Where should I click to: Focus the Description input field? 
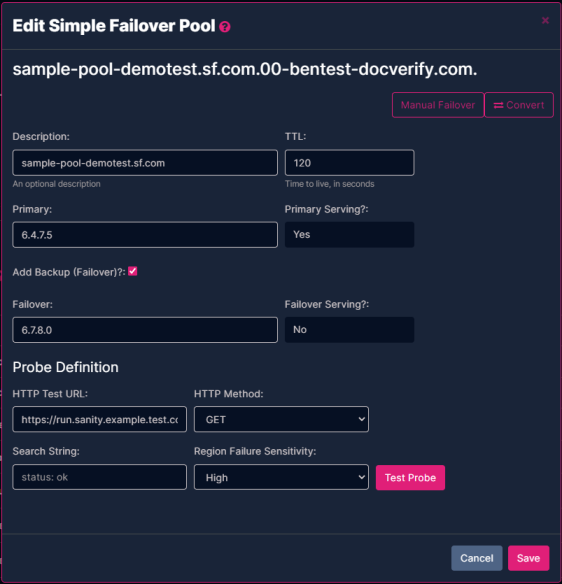[x=145, y=163]
